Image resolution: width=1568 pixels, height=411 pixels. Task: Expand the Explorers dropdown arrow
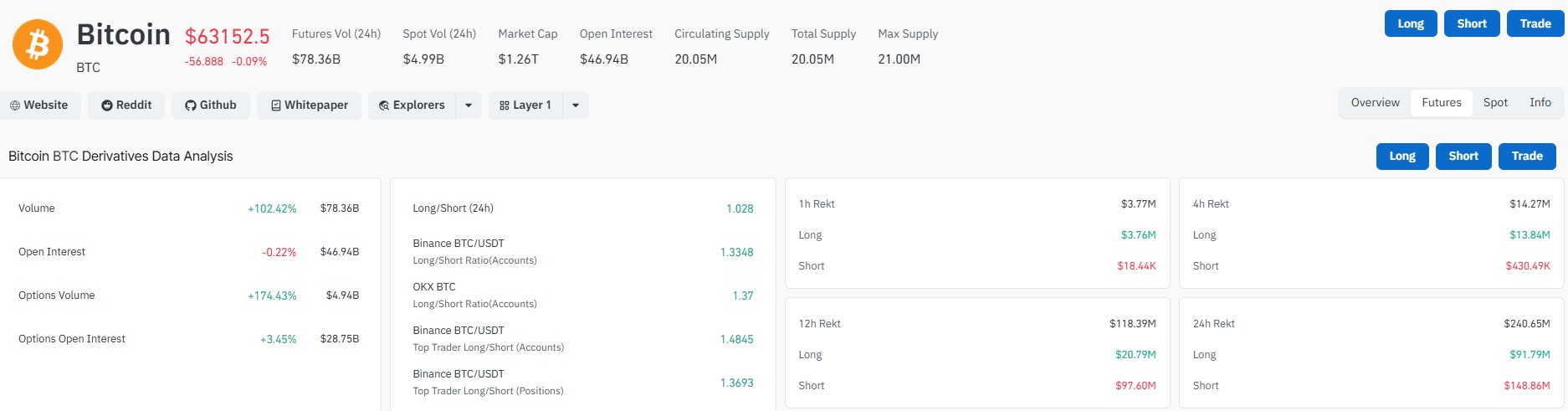[x=469, y=105]
